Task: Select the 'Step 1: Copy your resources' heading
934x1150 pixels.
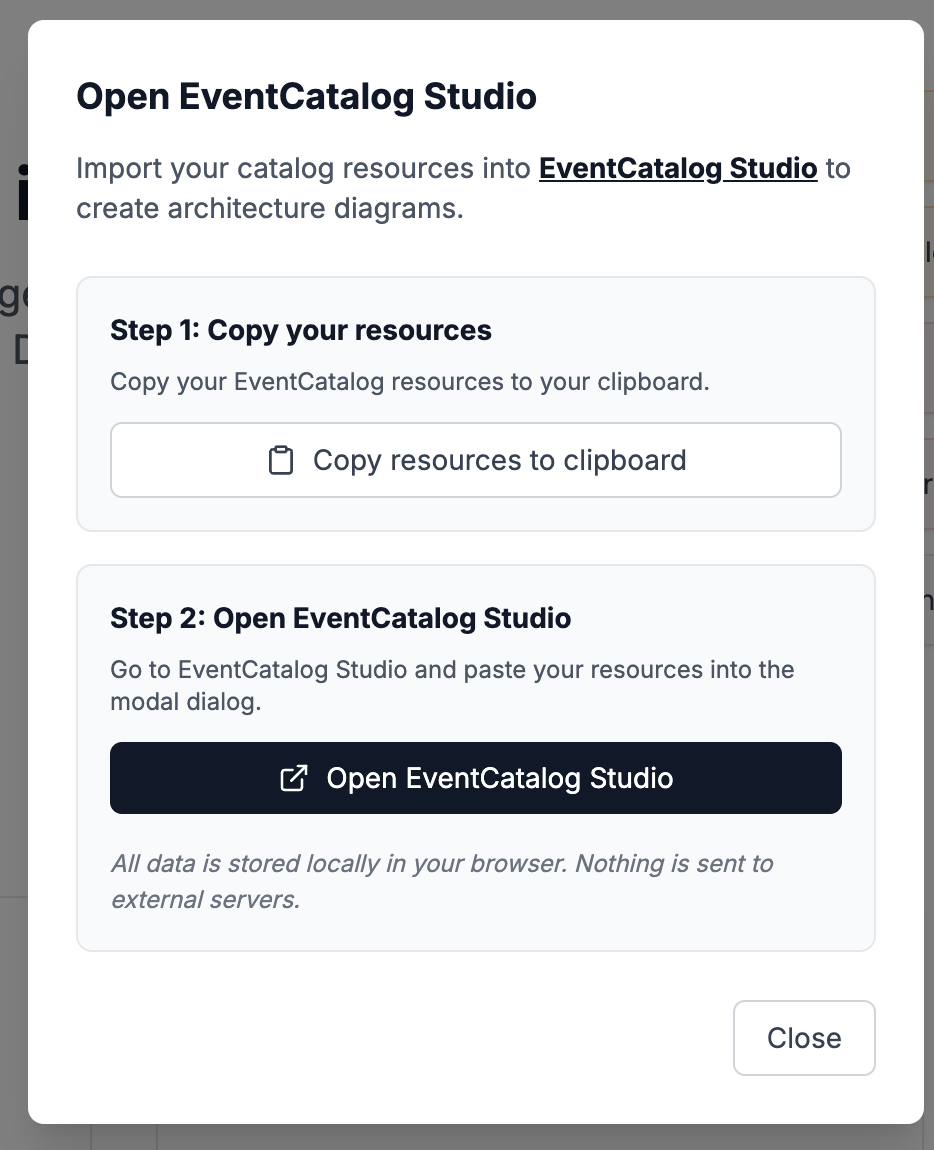Action: [299, 330]
